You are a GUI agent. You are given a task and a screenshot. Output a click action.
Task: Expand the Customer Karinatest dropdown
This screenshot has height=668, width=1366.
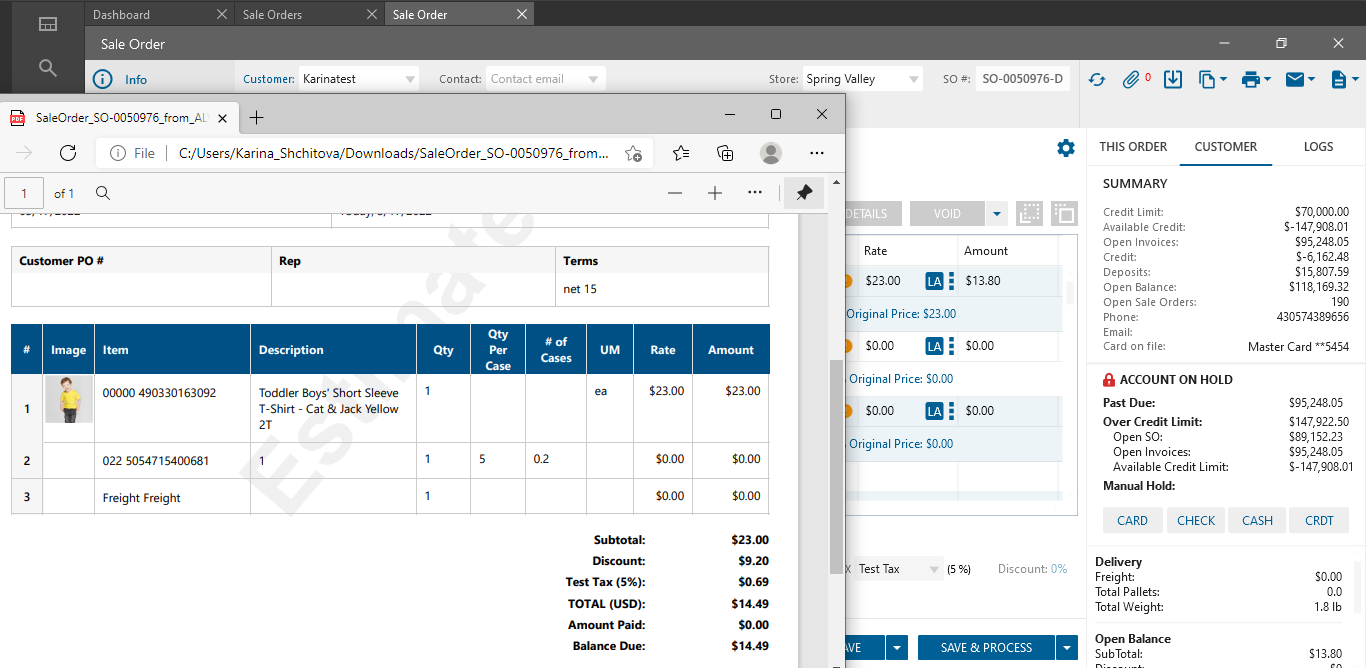[410, 79]
